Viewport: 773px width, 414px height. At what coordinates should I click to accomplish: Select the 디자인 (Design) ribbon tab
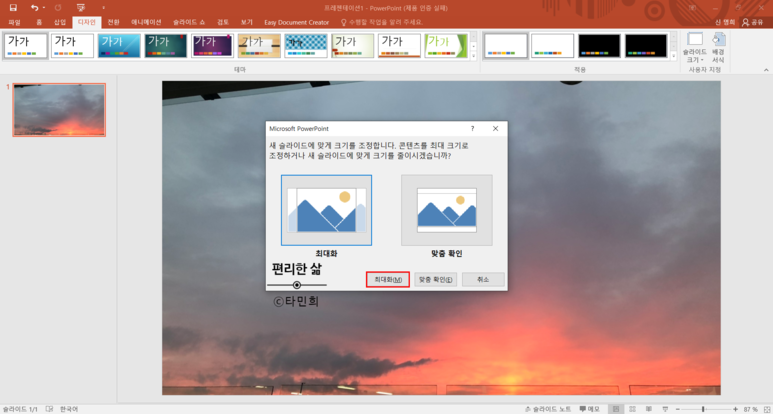click(x=87, y=23)
